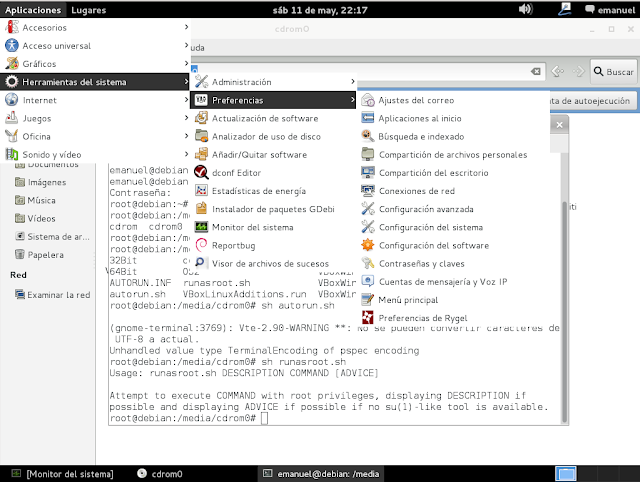The width and height of the screenshot is (640, 482).
Task: Click the Reportbug swirl icon
Action: tap(201, 245)
